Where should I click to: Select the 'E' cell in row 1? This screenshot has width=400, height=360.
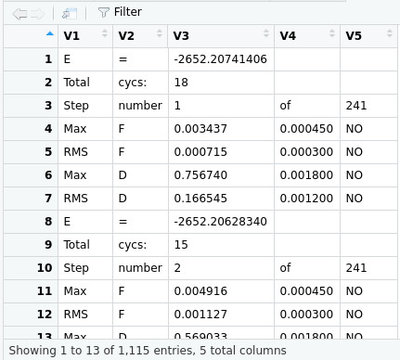(85, 59)
